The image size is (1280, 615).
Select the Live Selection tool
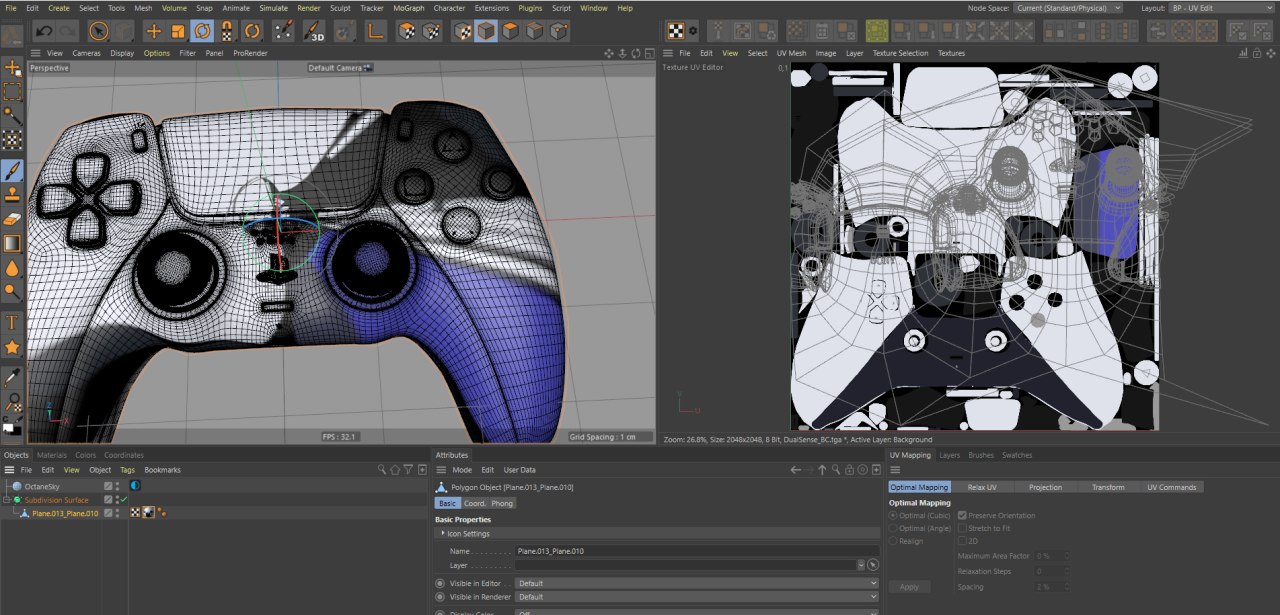[x=99, y=32]
